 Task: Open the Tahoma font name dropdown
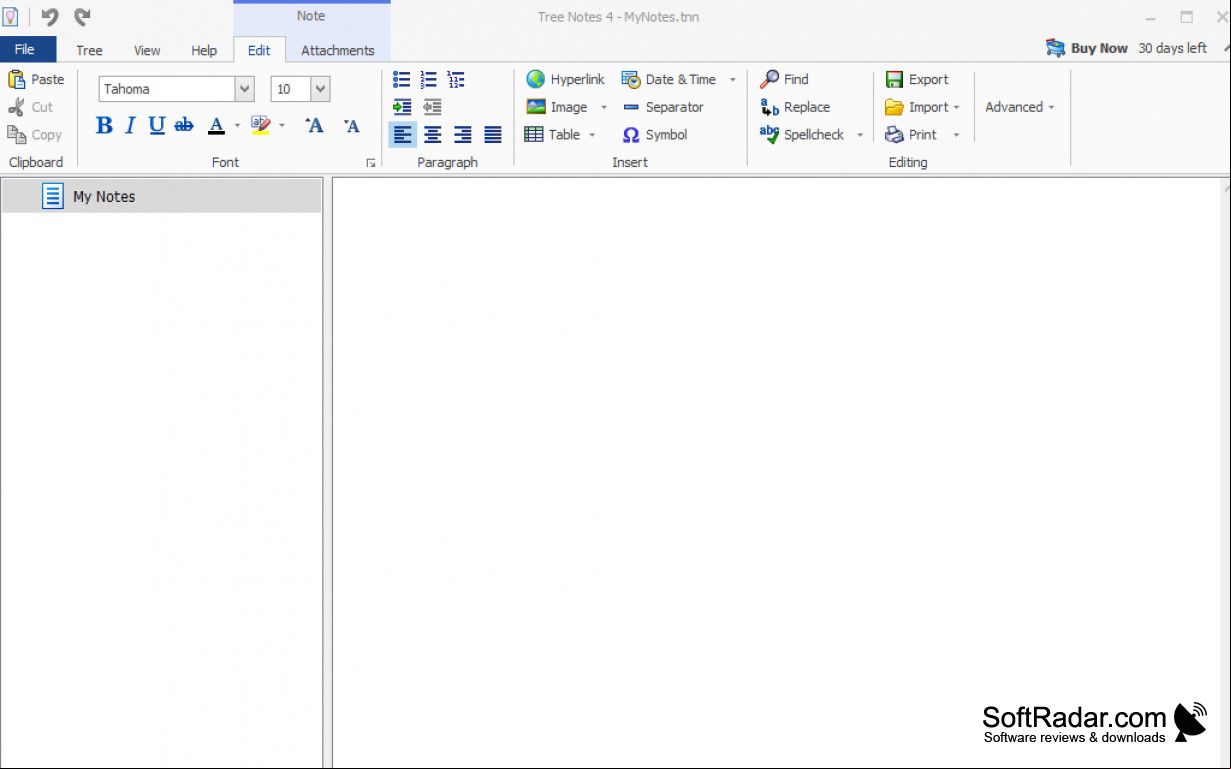245,89
